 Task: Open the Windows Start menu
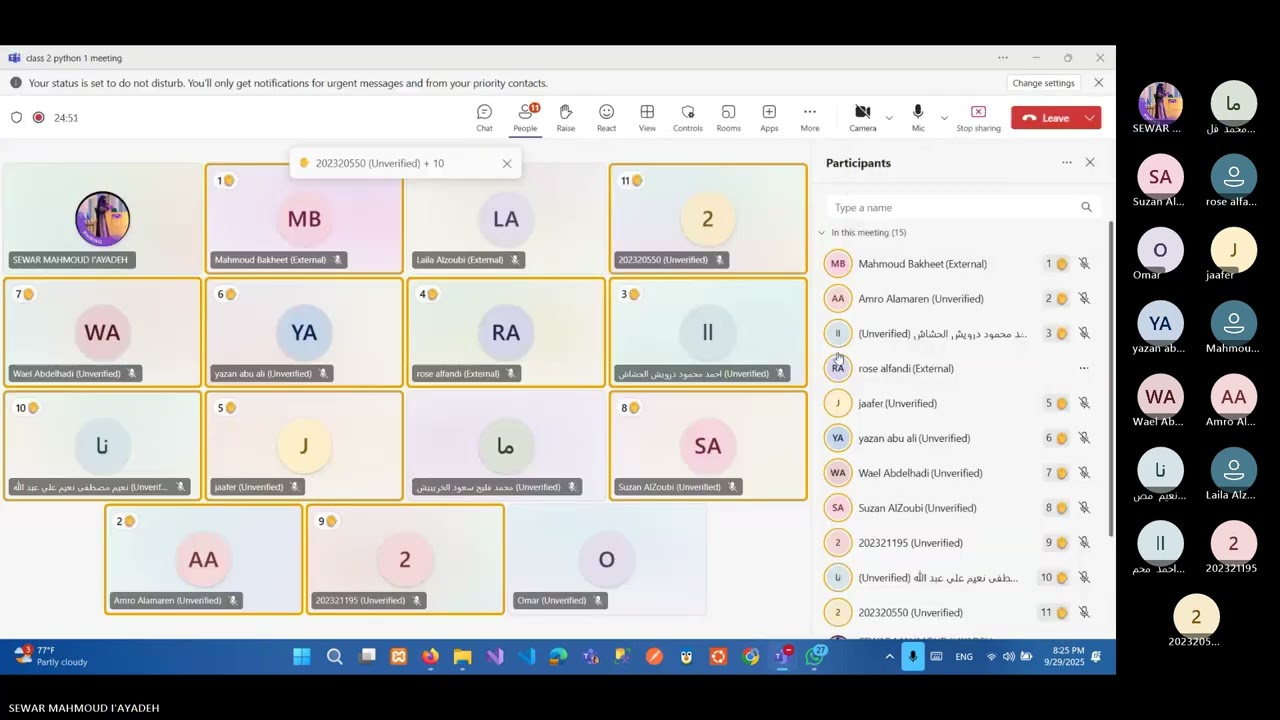(301, 657)
